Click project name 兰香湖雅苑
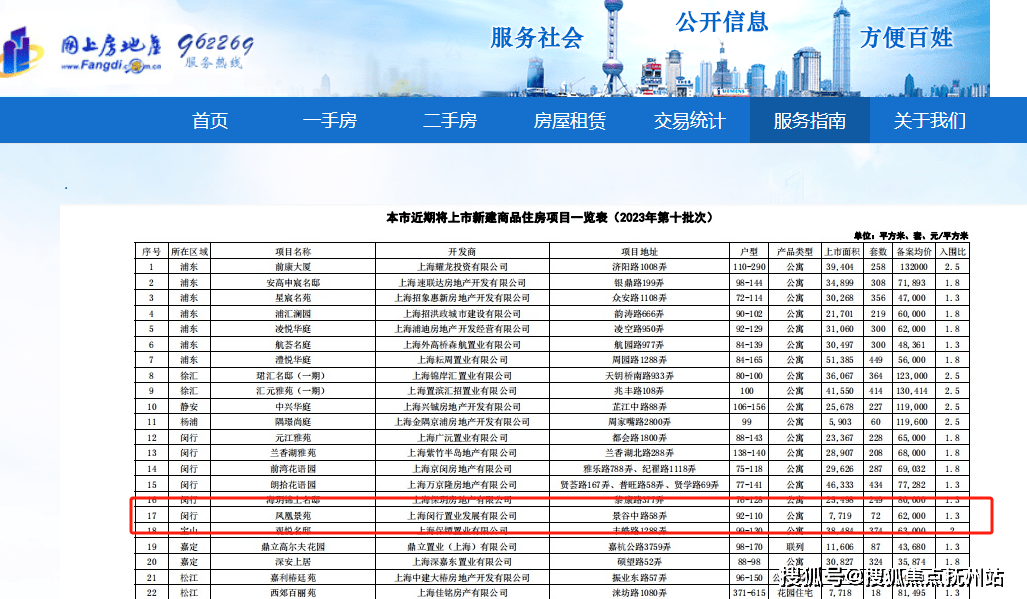 click(293, 453)
